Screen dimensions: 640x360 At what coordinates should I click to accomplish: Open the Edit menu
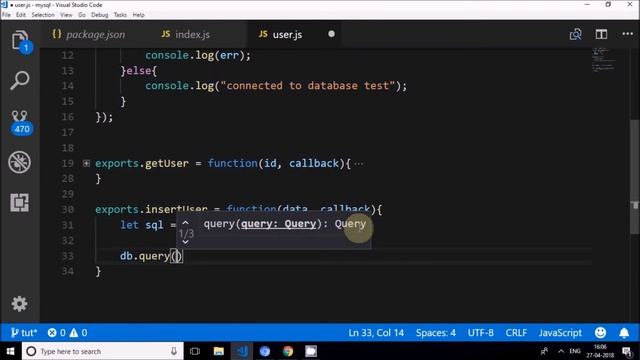21,15
